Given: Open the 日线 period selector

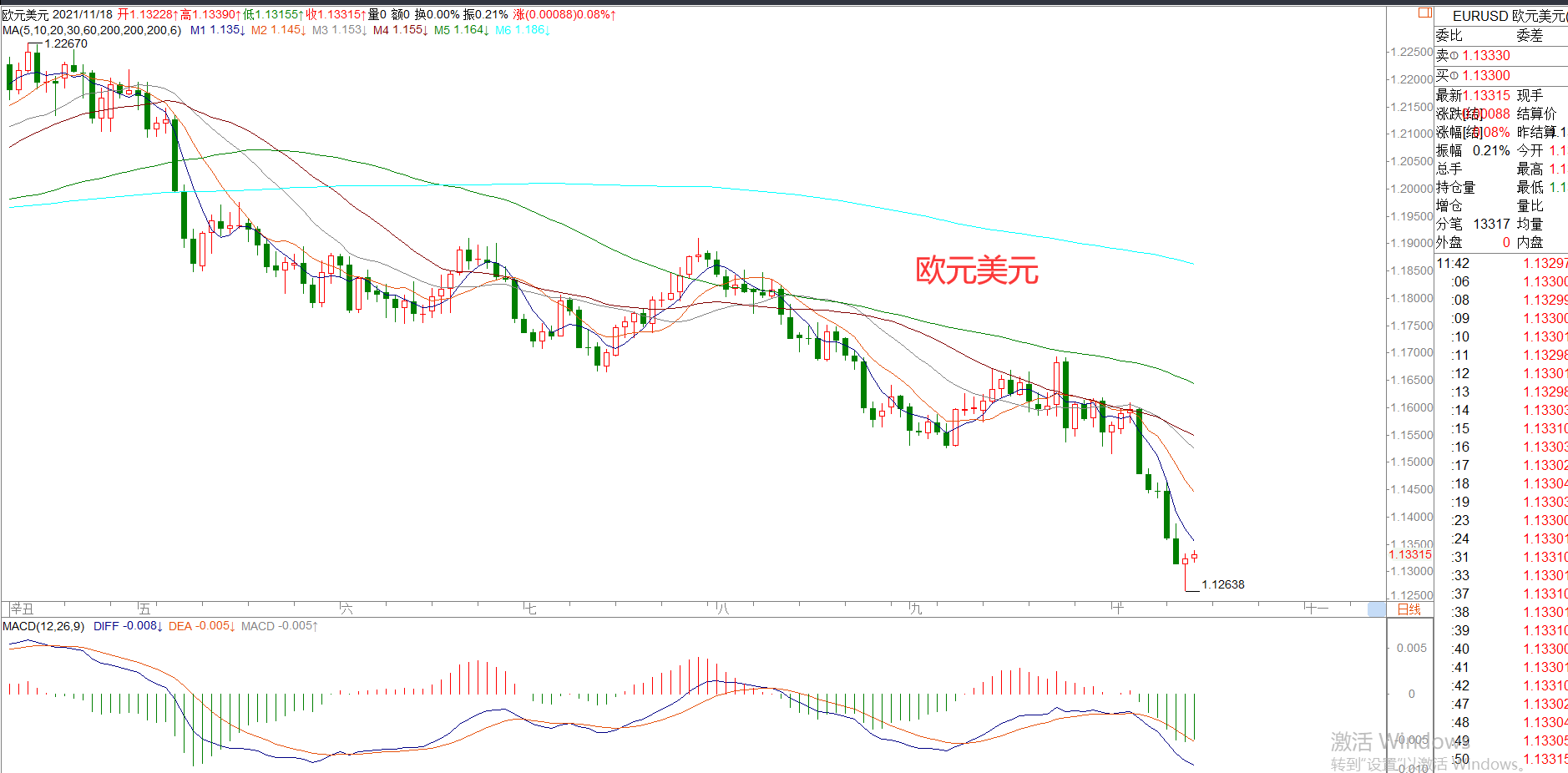Looking at the screenshot, I should coord(1409,609).
